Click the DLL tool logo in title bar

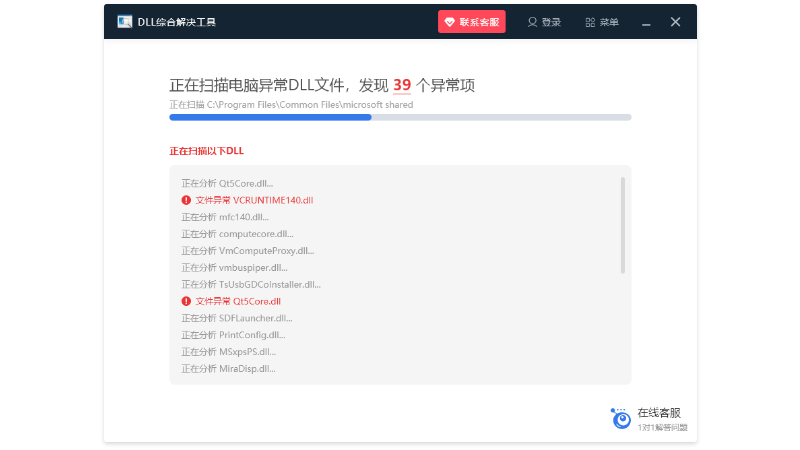[x=124, y=22]
